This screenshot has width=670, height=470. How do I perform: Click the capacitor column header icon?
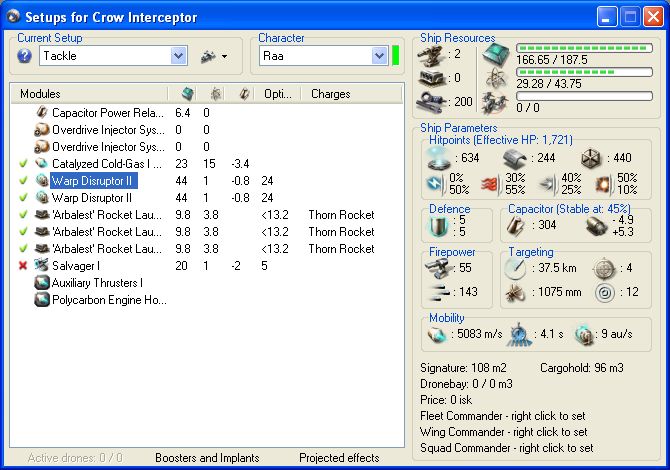tap(244, 94)
